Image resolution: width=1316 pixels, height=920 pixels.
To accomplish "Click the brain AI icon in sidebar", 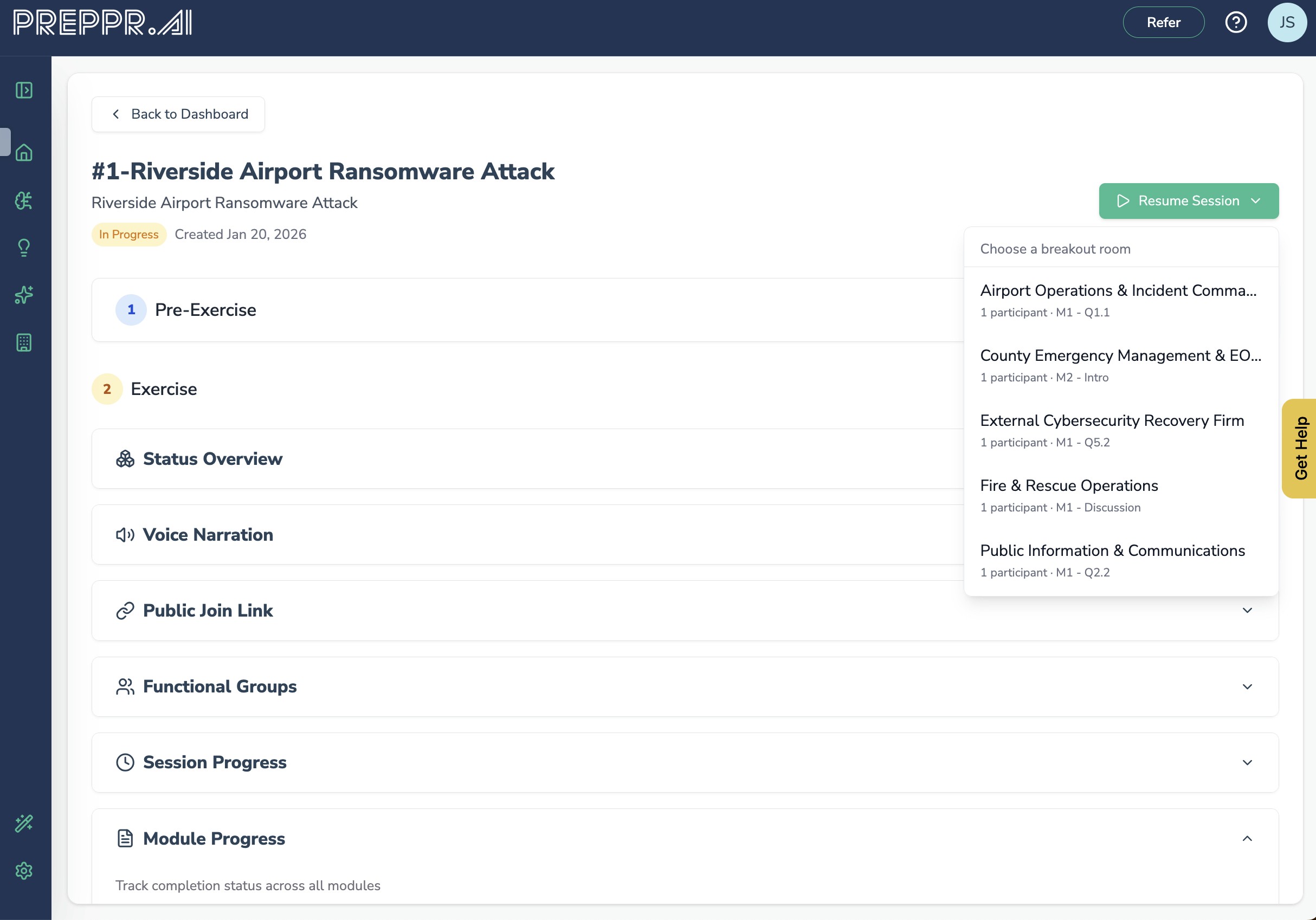I will point(24,200).
